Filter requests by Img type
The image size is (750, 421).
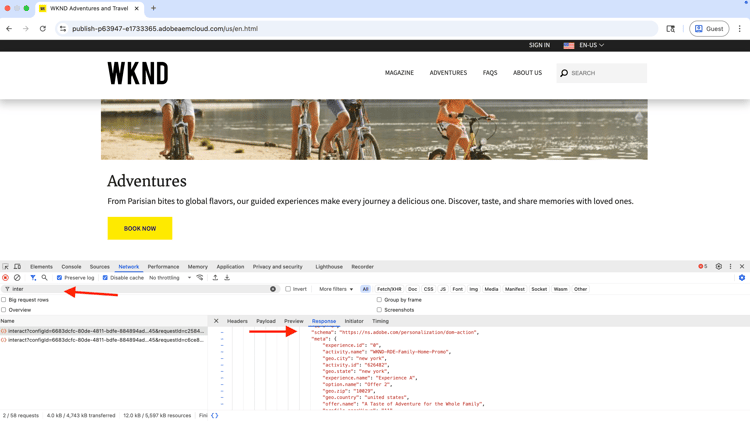(x=473, y=289)
